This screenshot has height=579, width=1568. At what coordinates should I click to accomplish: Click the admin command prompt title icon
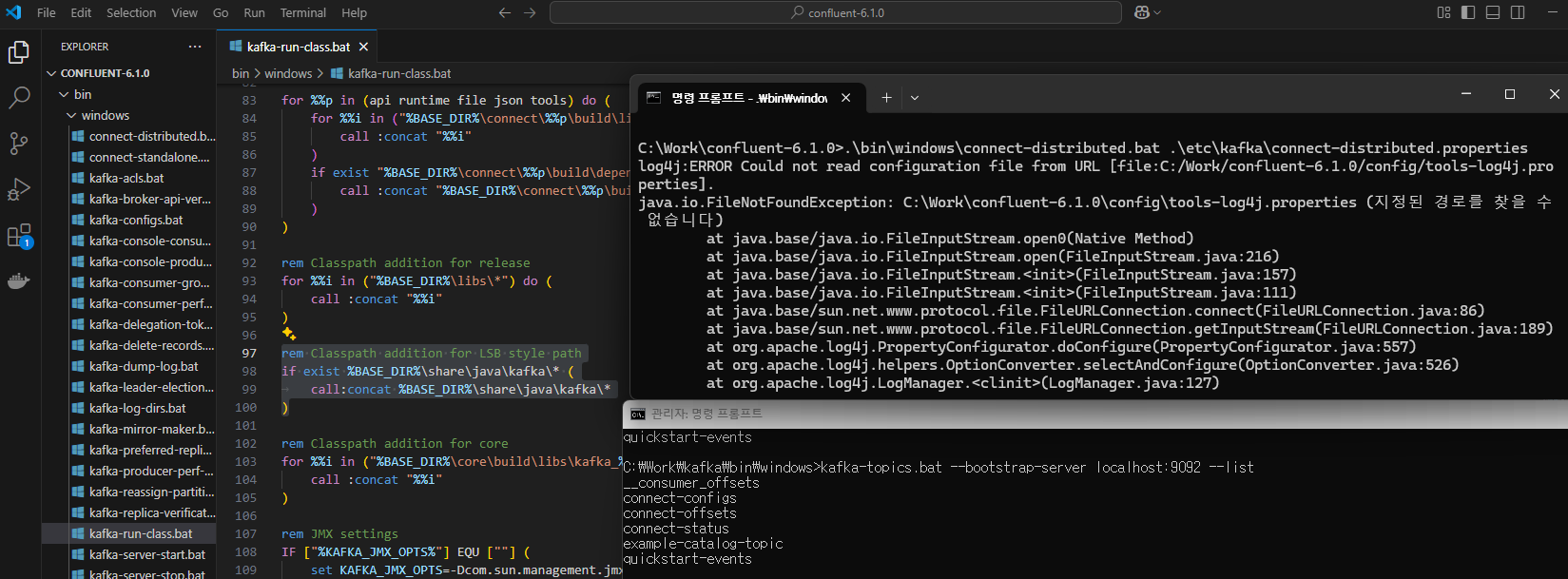pyautogui.click(x=637, y=414)
